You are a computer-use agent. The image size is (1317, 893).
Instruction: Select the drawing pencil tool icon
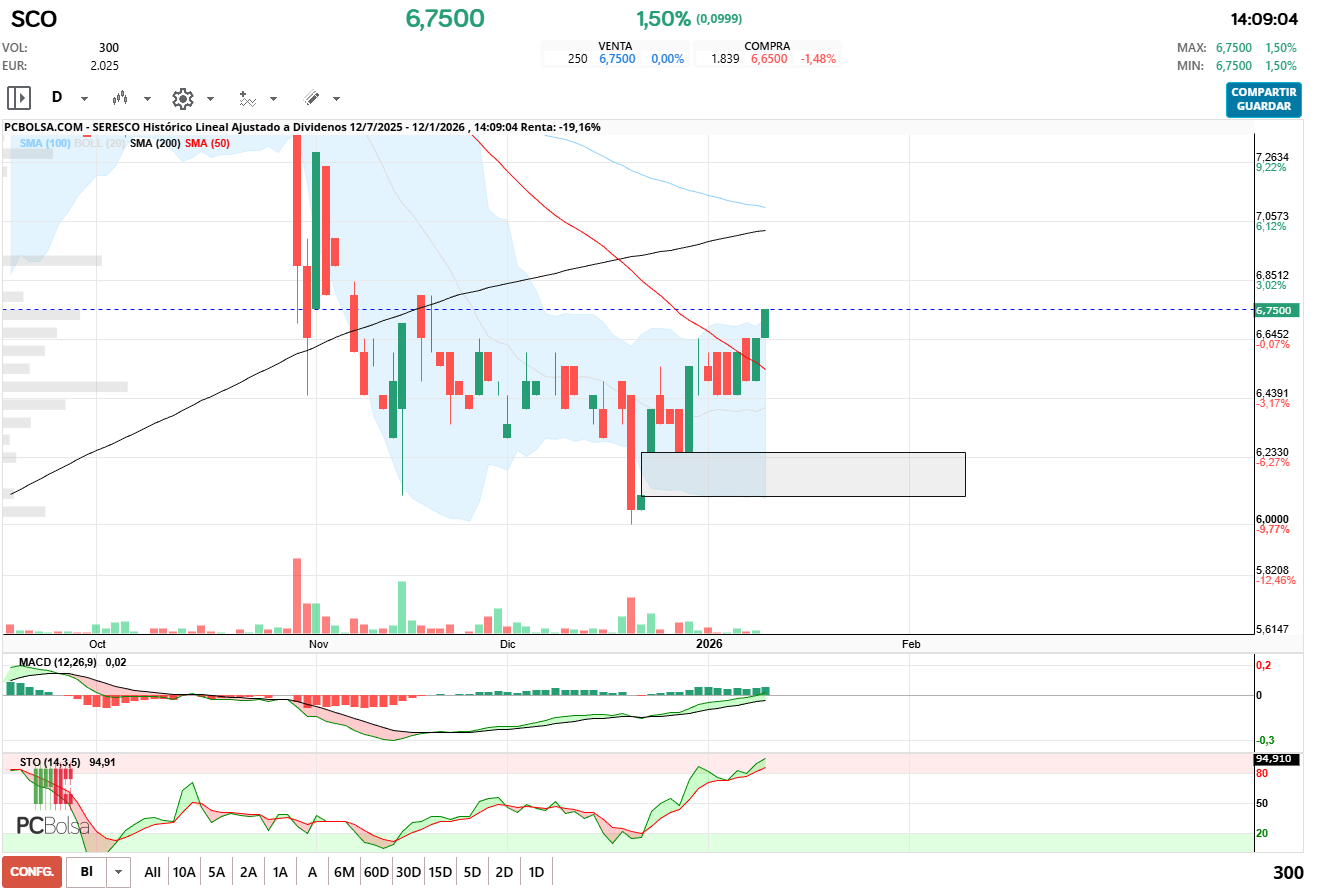click(x=311, y=98)
